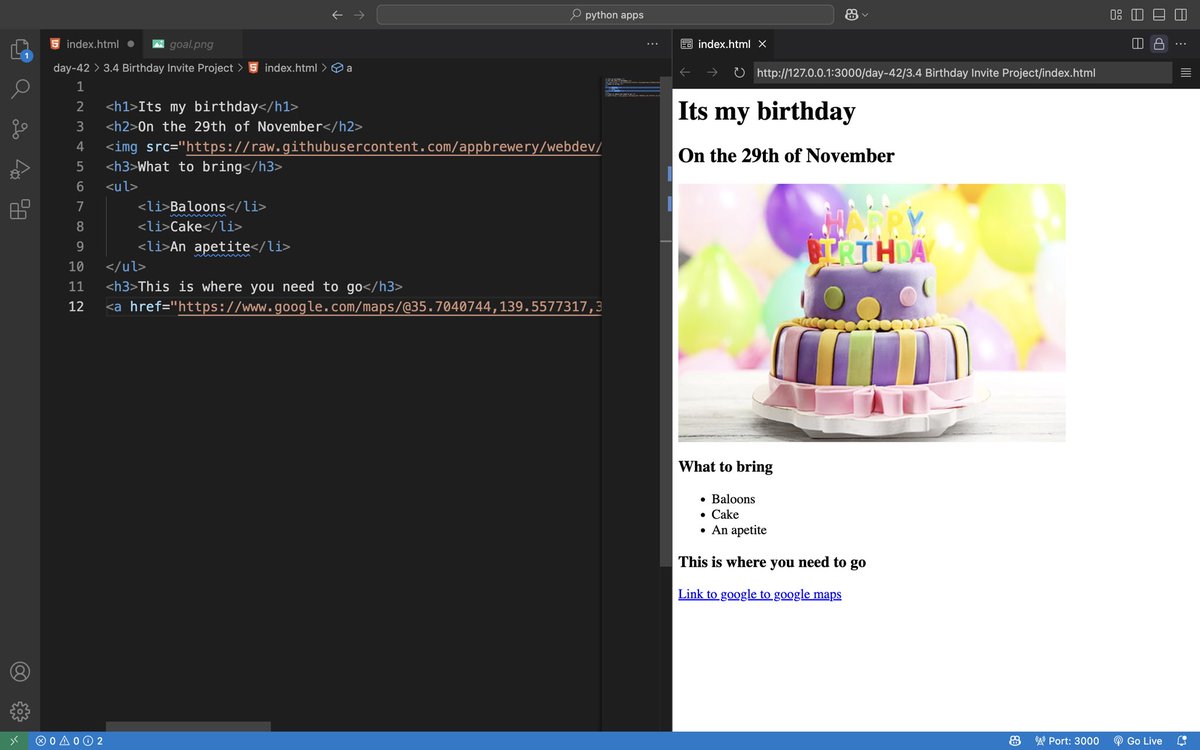The width and height of the screenshot is (1200, 750).
Task: Click the code minimap
Action: (x=630, y=88)
